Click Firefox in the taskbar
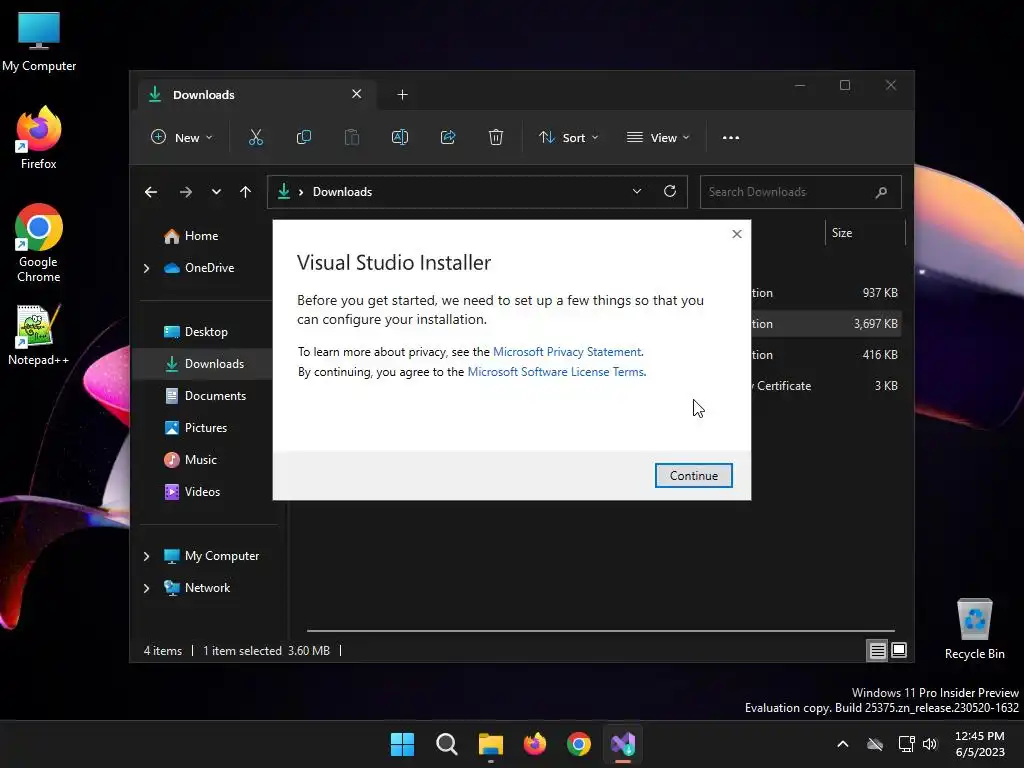1024x768 pixels. coord(535,744)
